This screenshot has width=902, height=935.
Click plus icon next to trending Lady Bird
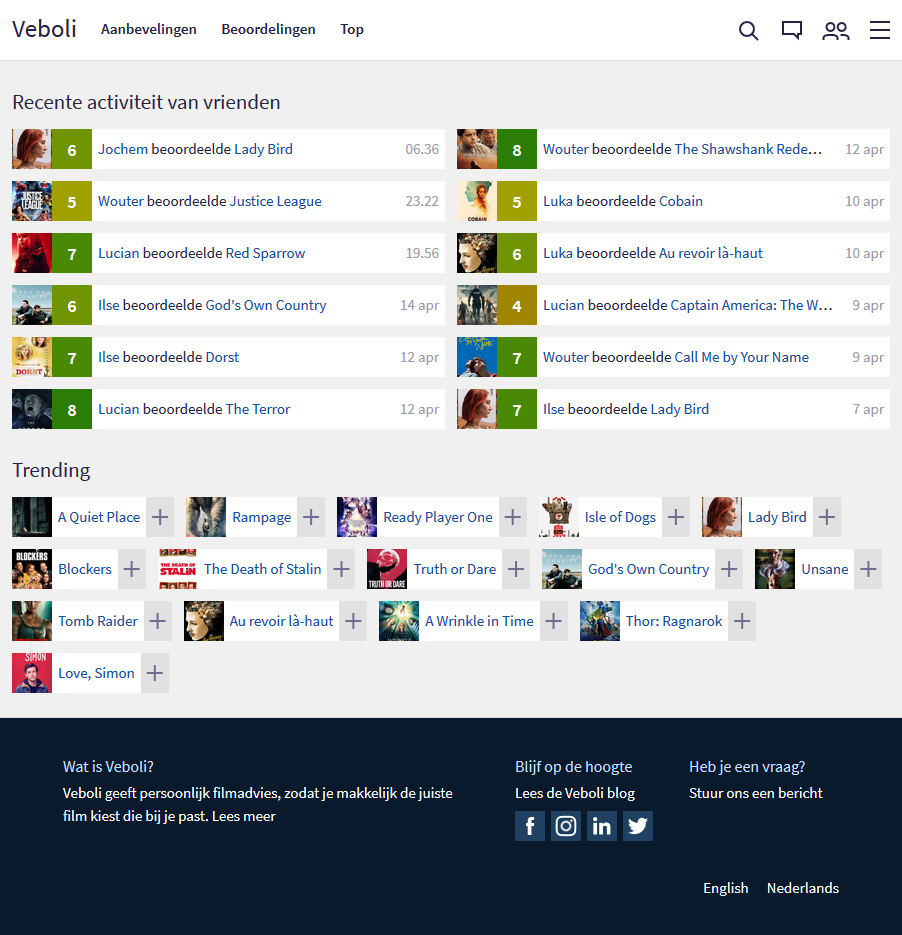click(826, 517)
